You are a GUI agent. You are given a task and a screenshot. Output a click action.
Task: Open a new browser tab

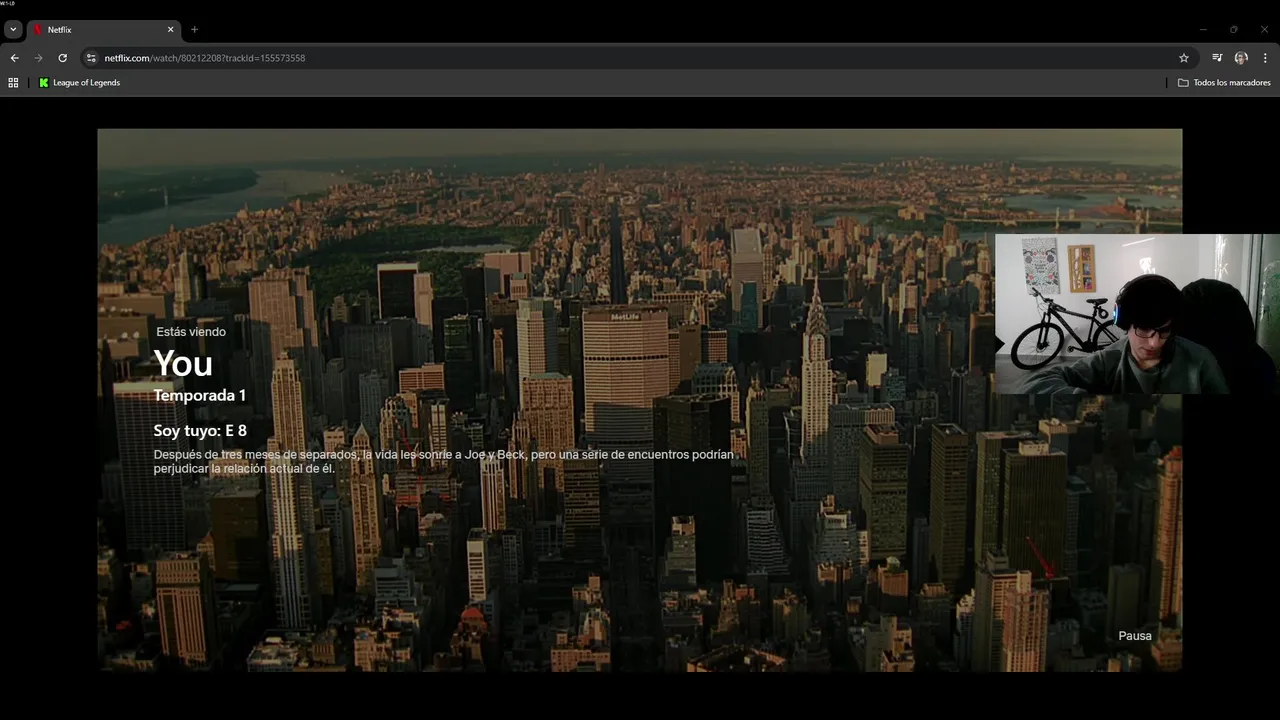click(194, 30)
